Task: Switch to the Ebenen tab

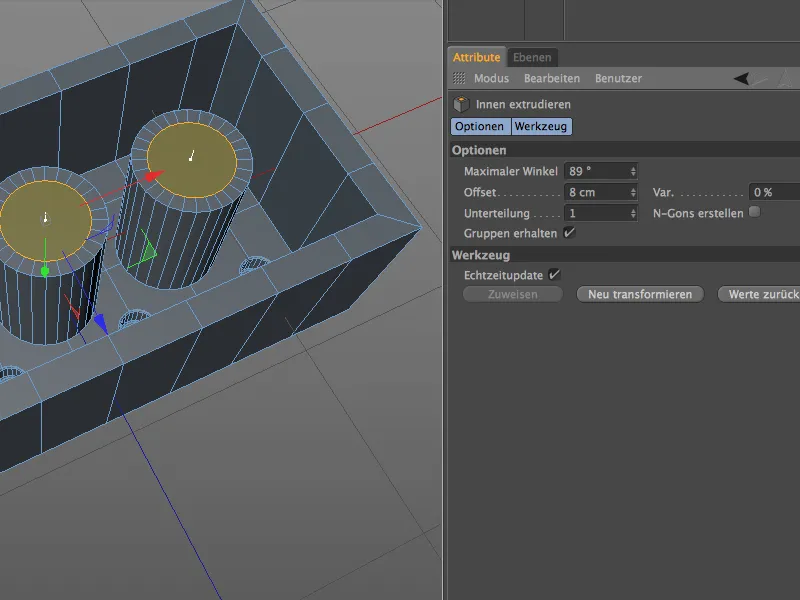Action: [532, 57]
